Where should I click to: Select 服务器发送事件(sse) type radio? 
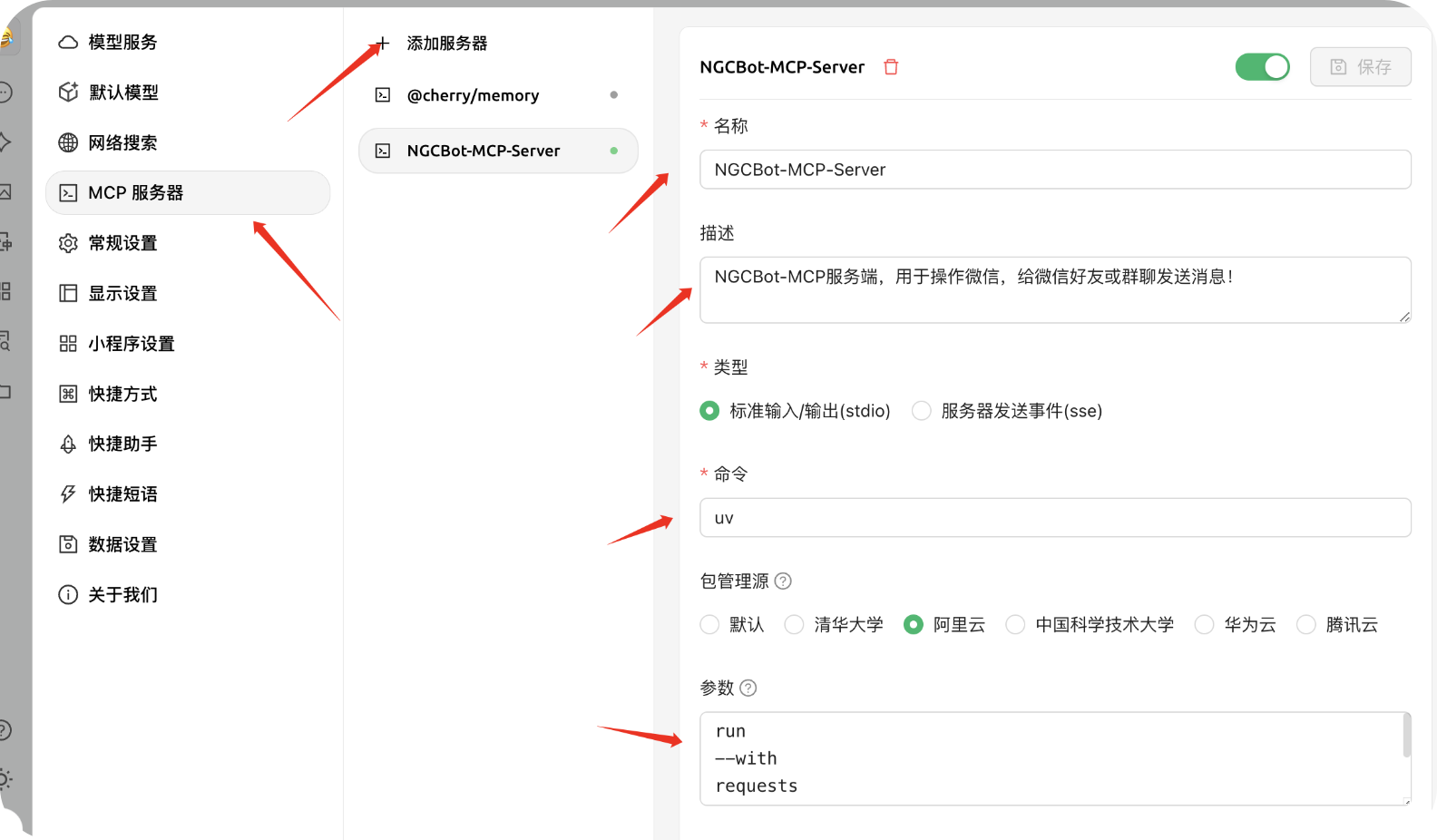pyautogui.click(x=922, y=411)
